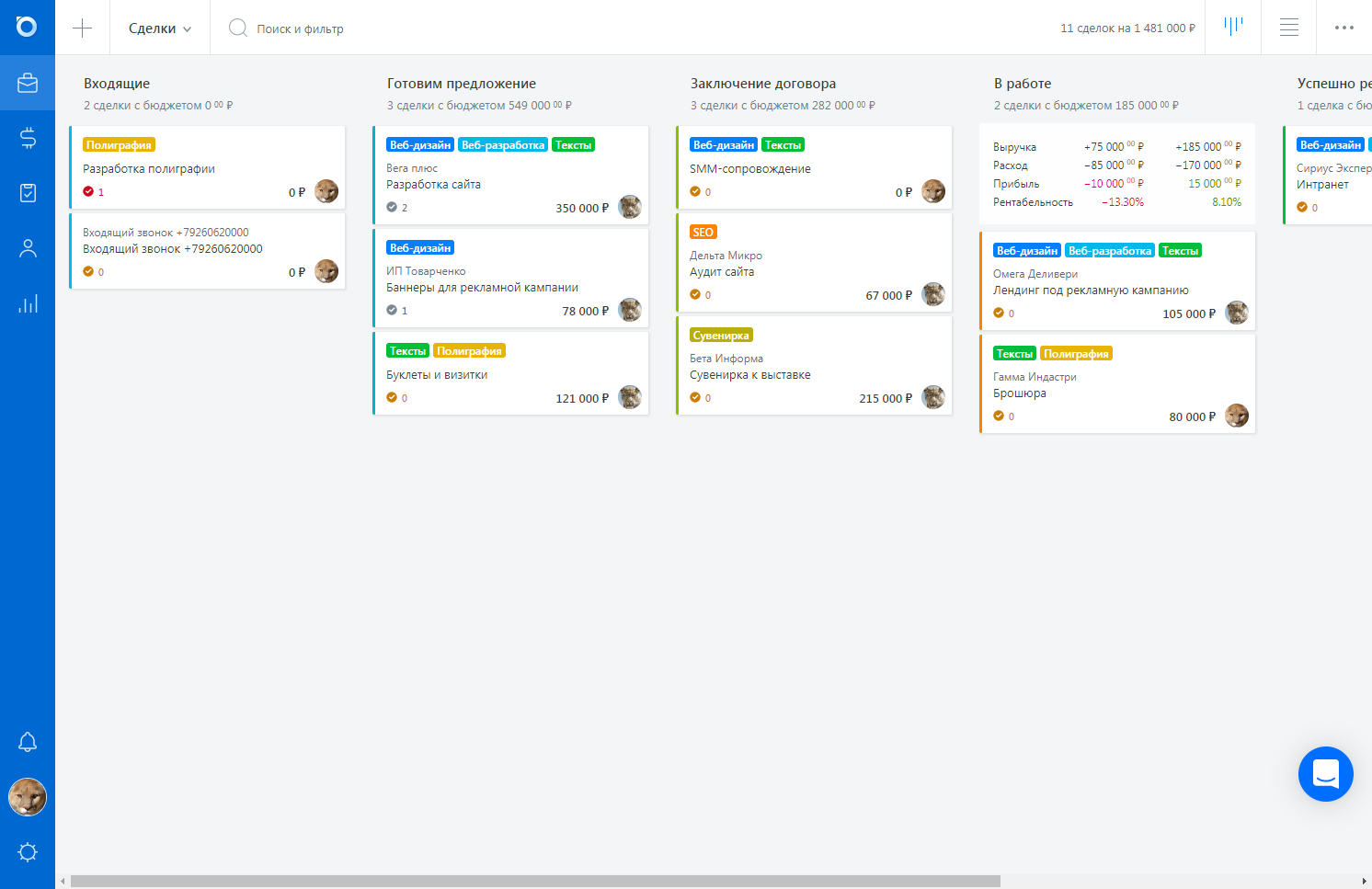1372x889 pixels.
Task: Click assignee avatar on Разработка сайта card
Action: tap(630, 207)
